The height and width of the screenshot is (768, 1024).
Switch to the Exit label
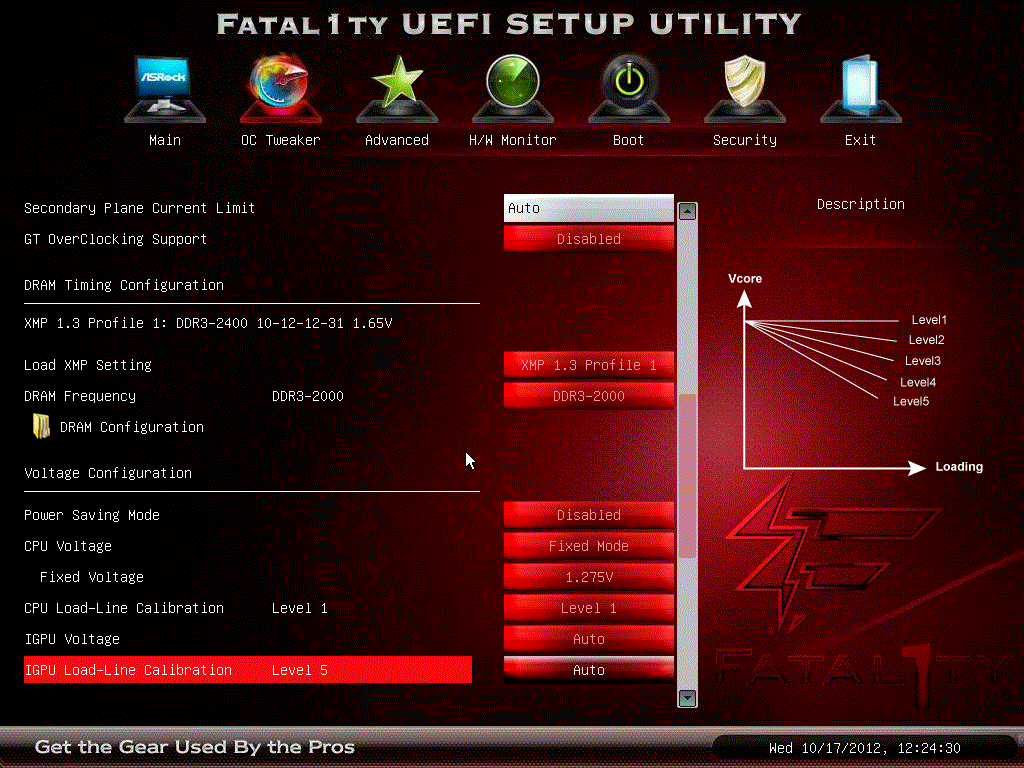[861, 140]
